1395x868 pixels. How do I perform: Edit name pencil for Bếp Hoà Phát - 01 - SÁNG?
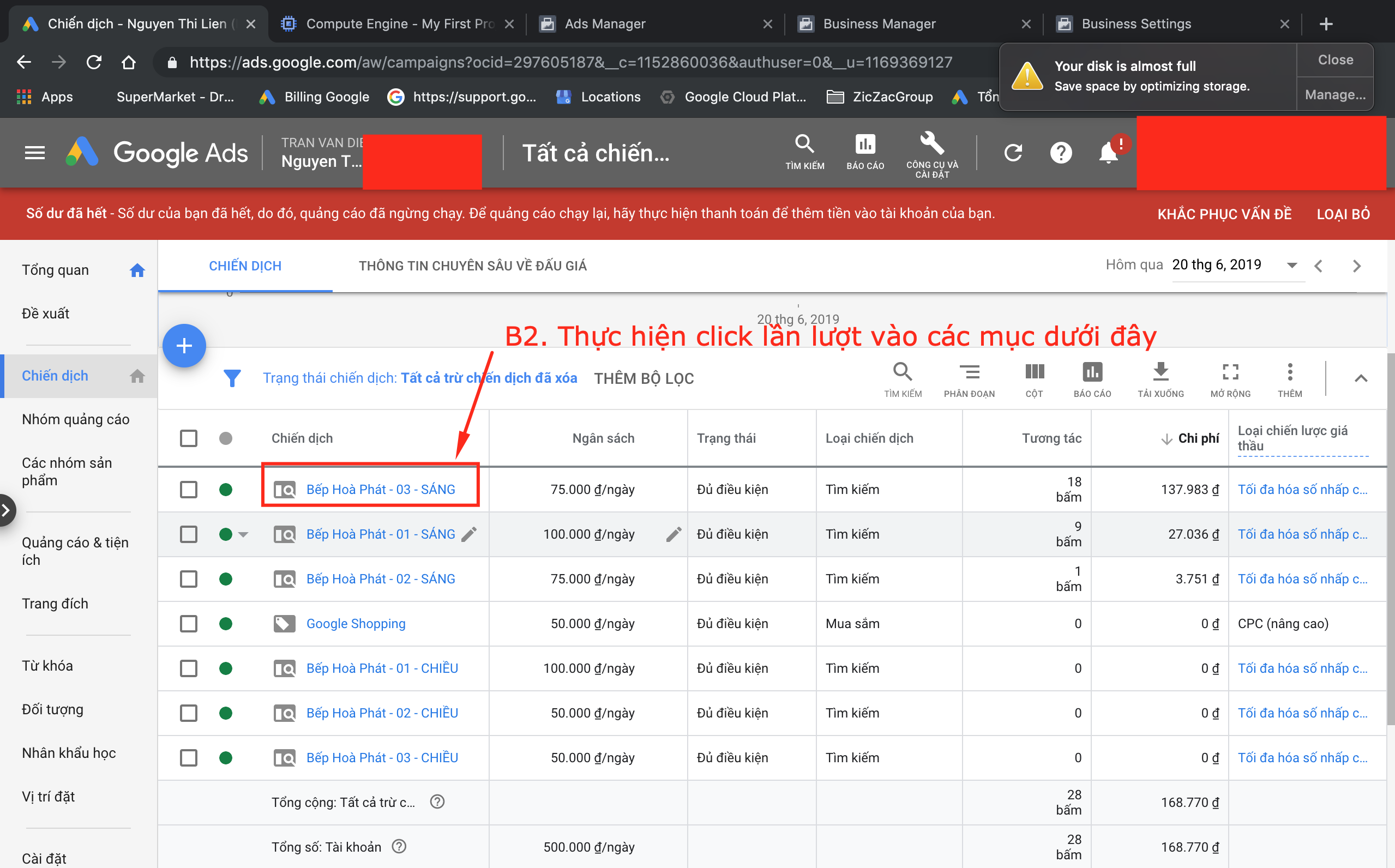click(x=469, y=534)
